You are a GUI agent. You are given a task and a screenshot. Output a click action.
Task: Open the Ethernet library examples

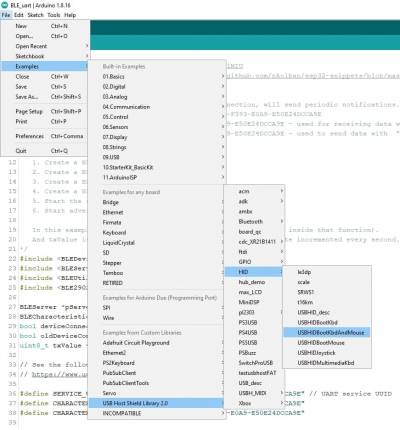click(x=156, y=212)
